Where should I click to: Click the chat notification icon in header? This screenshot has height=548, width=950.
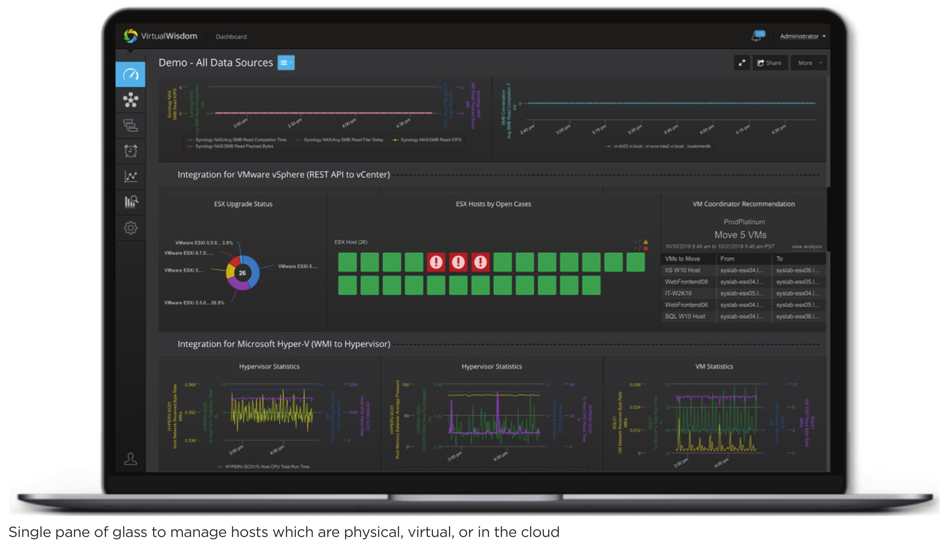[758, 36]
